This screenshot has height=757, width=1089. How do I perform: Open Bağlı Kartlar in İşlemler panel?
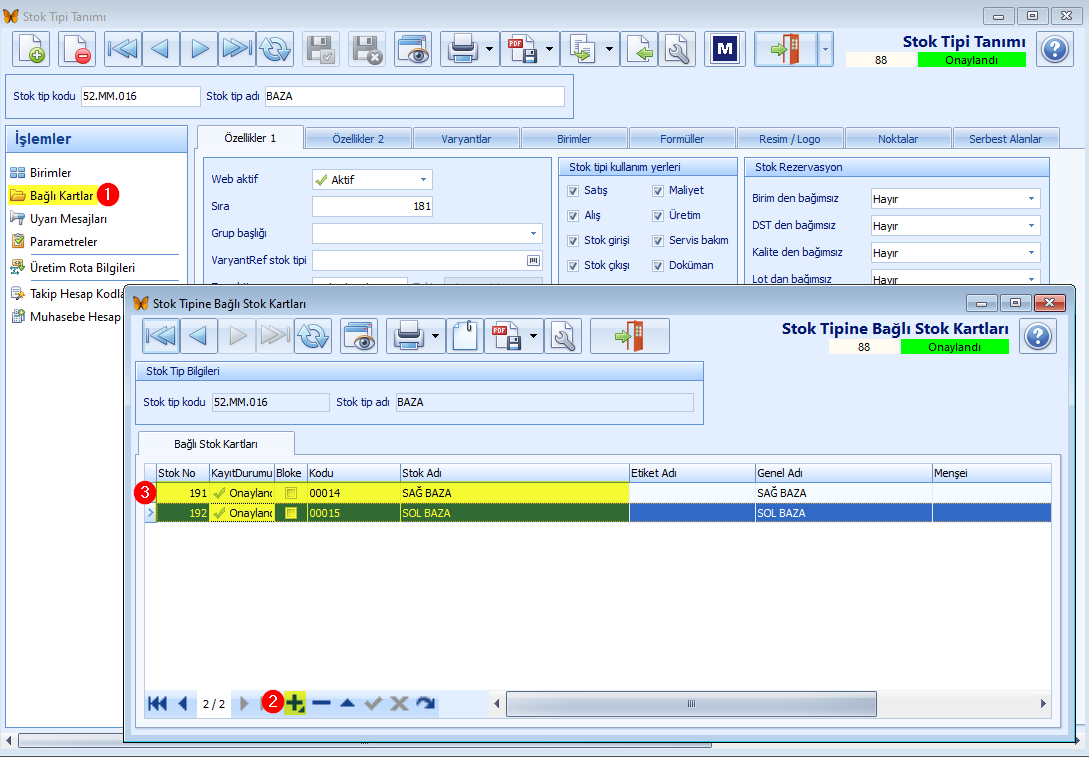(x=61, y=196)
